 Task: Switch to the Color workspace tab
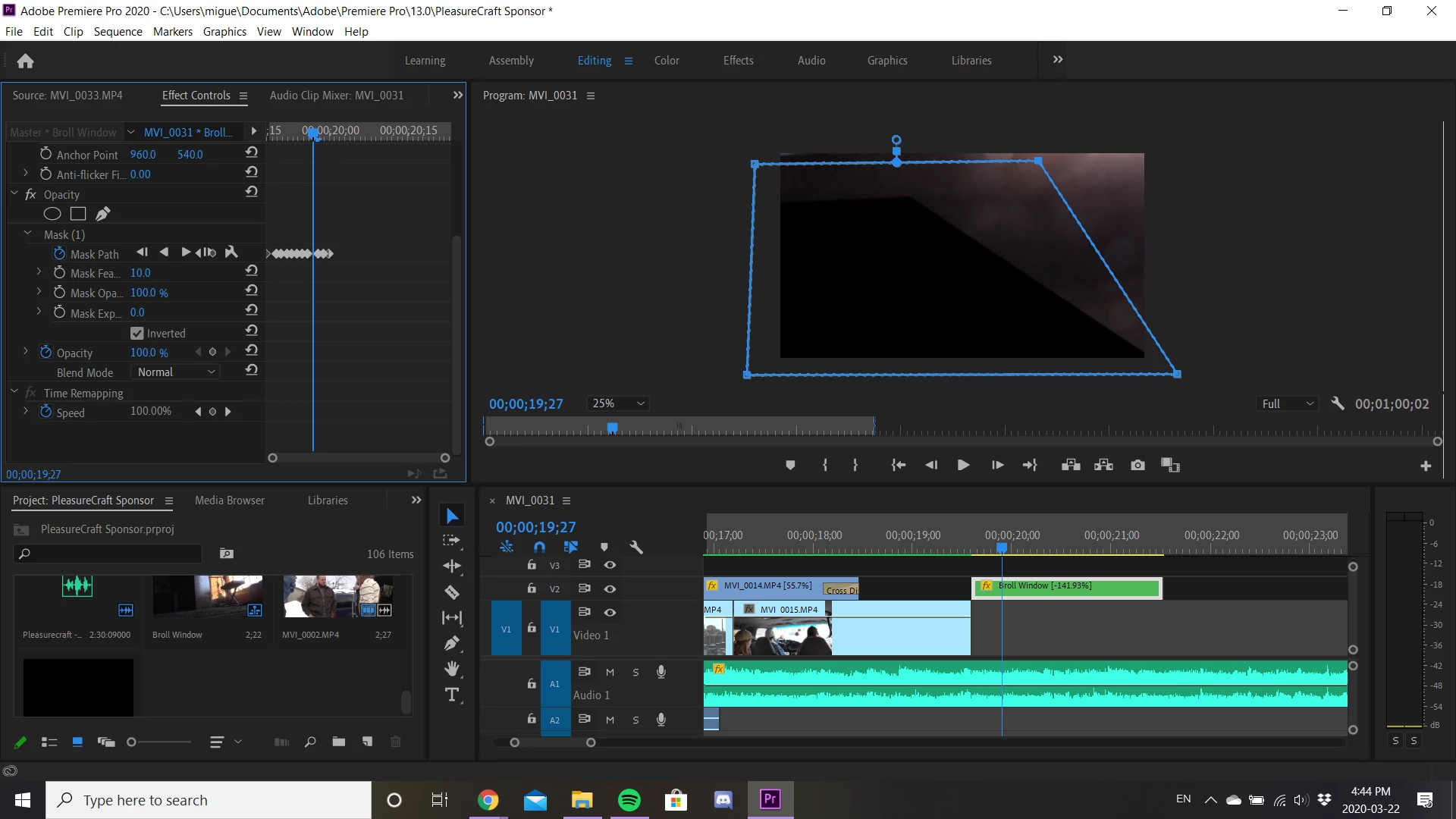click(x=667, y=61)
